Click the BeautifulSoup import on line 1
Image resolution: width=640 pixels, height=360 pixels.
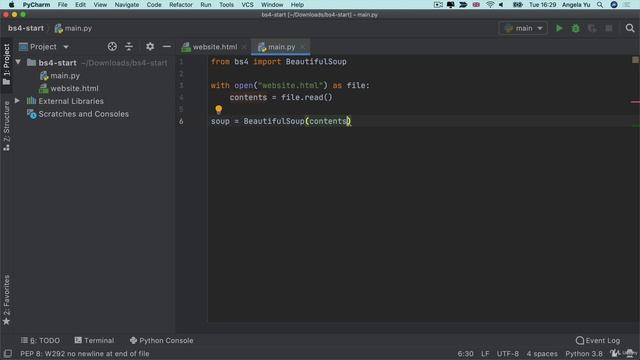(x=316, y=62)
